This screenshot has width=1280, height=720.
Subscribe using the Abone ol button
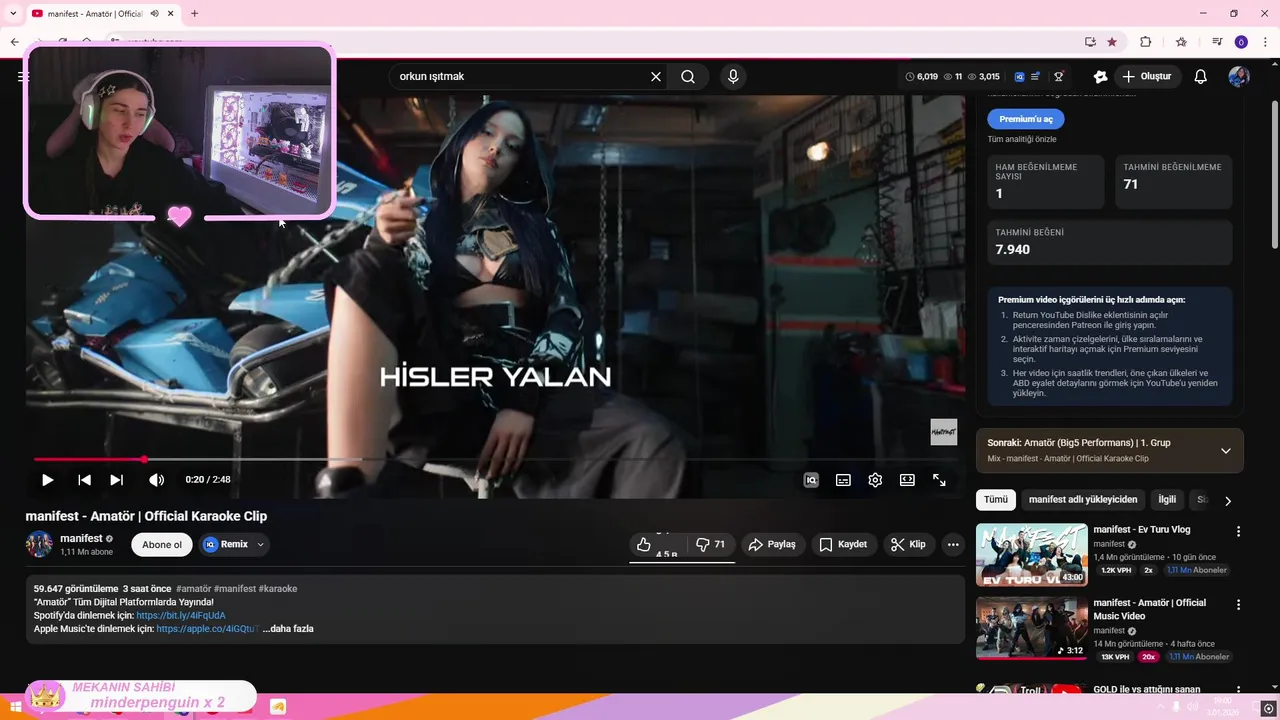[162, 545]
